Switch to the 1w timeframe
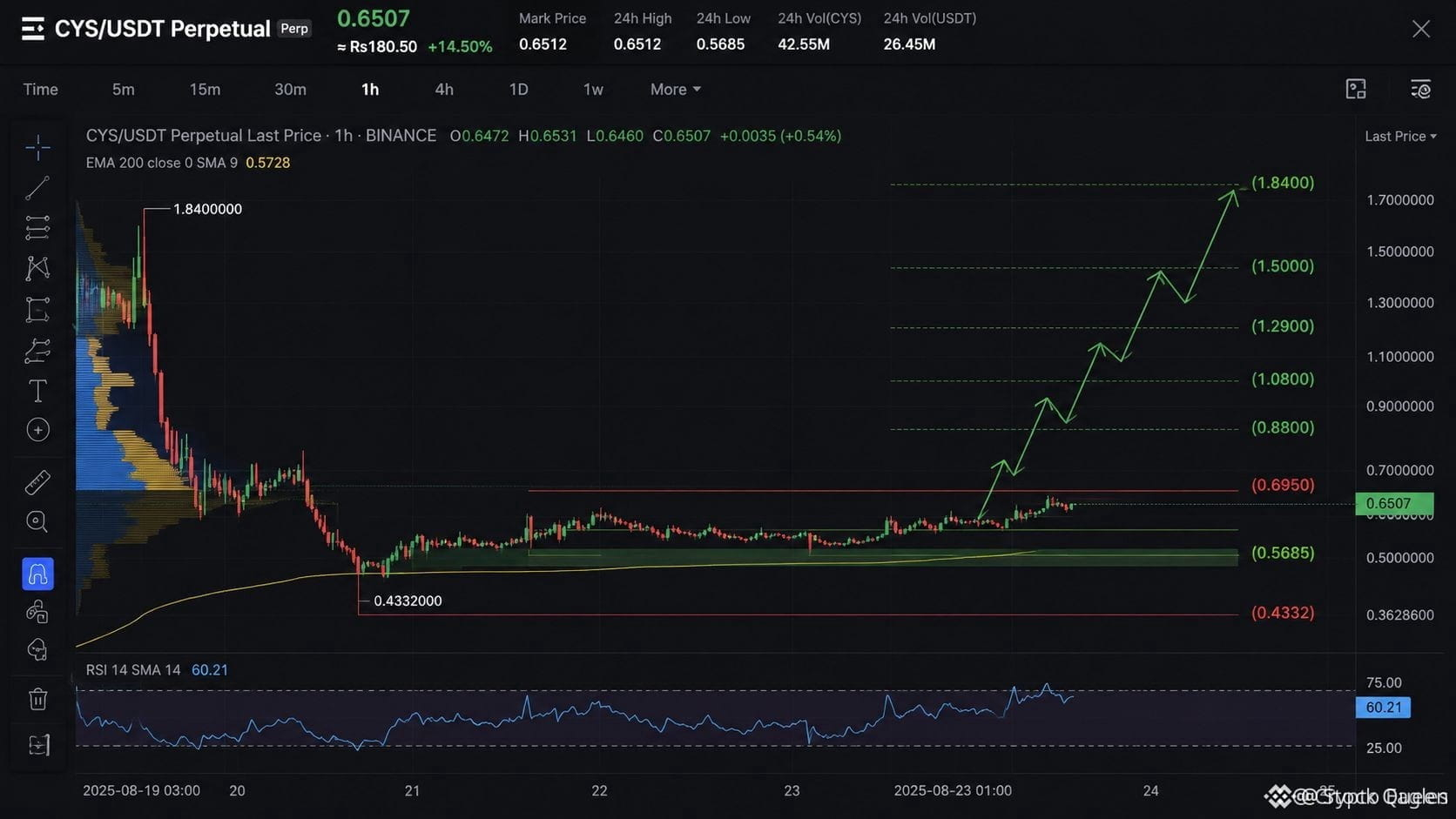1456x819 pixels. [x=593, y=90]
